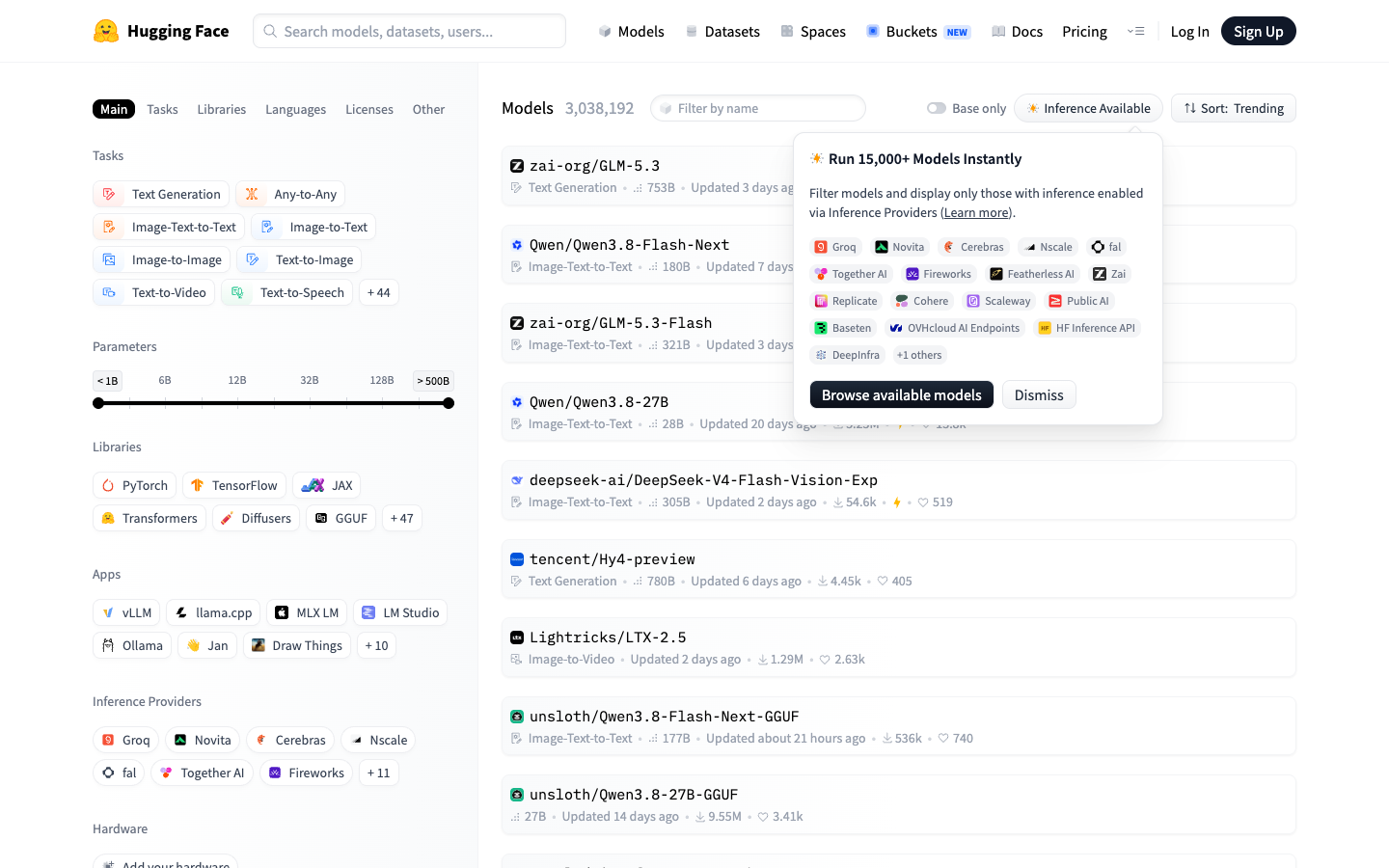
Task: Toggle the Base only switch
Action: coord(937,108)
